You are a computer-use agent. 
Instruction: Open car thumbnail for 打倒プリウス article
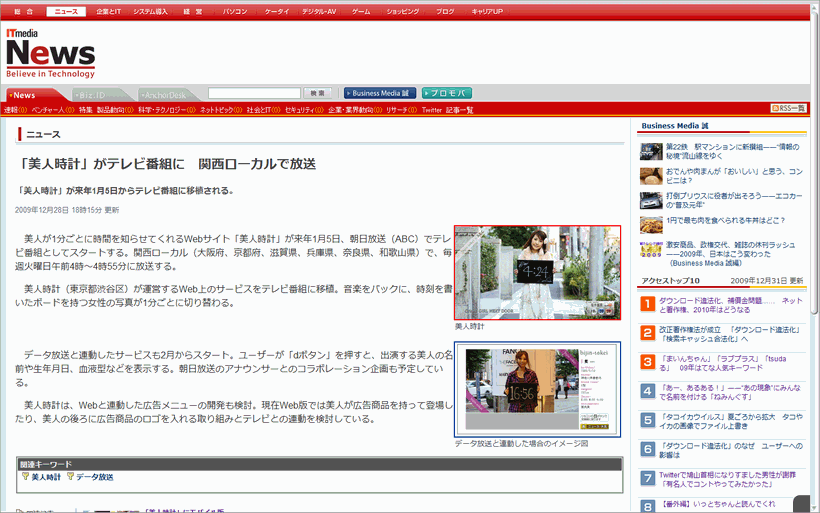click(651, 200)
